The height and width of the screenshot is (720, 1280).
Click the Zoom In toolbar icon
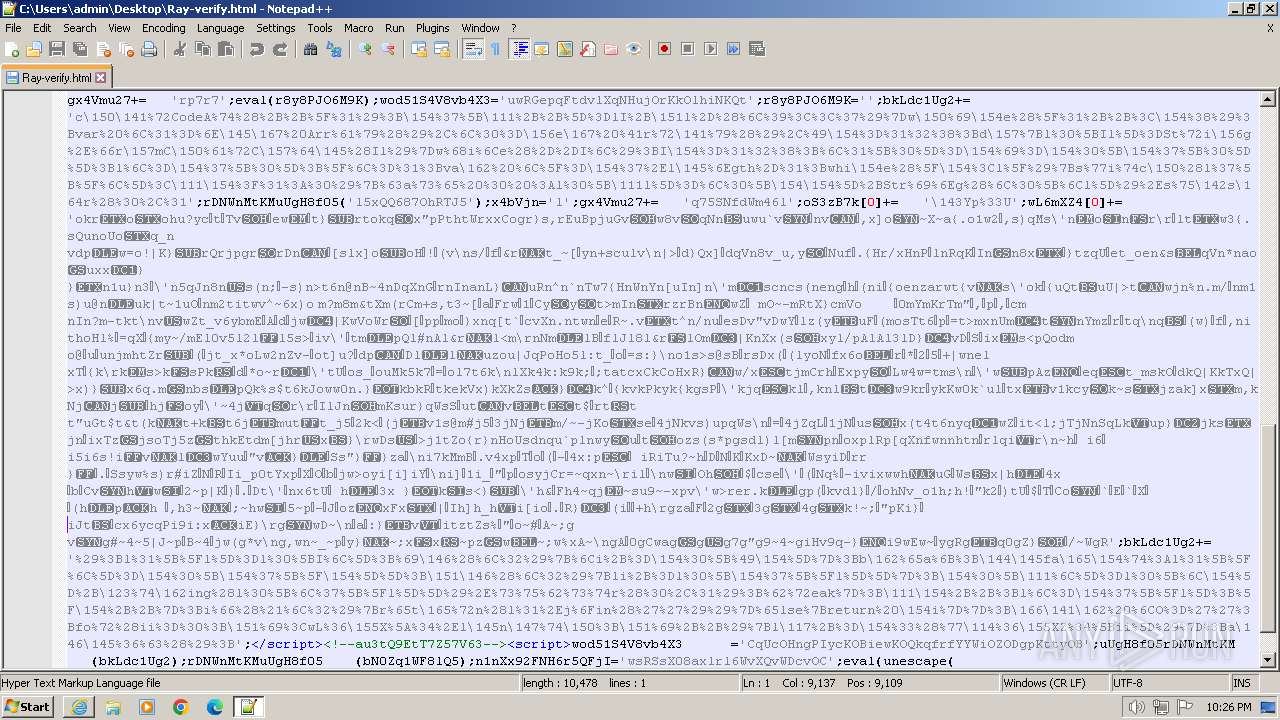click(x=365, y=49)
